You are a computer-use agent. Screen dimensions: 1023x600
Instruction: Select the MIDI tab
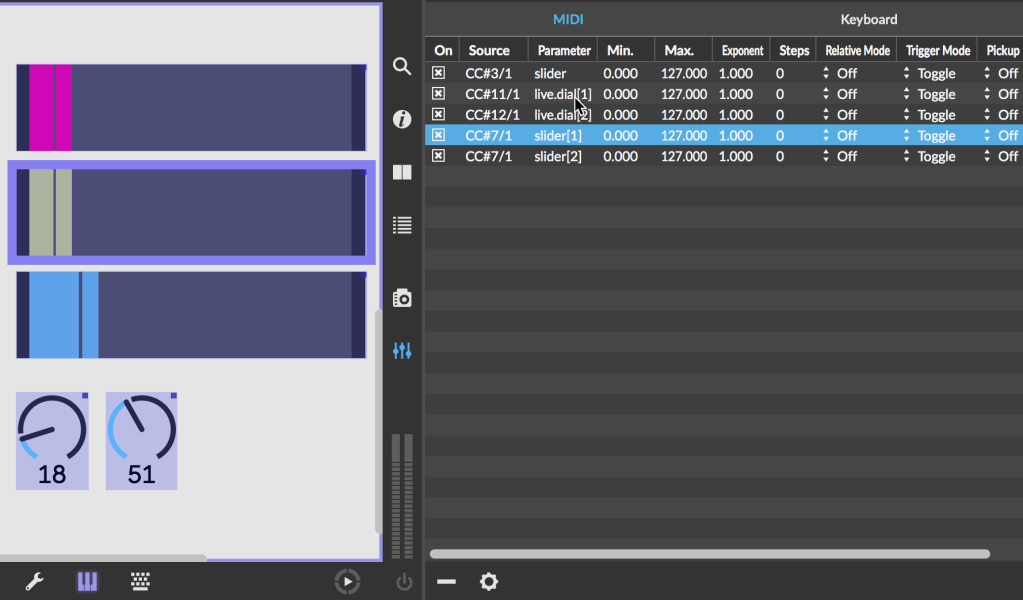click(x=568, y=19)
